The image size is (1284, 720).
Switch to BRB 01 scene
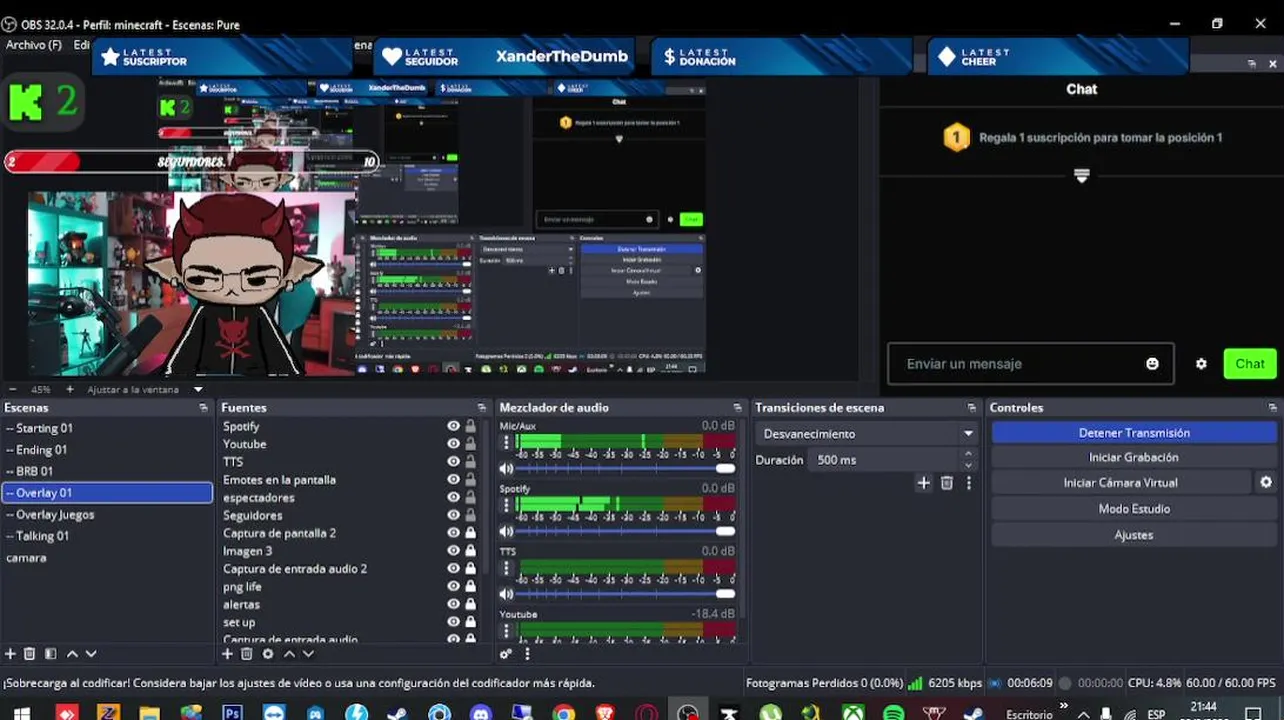pos(108,471)
